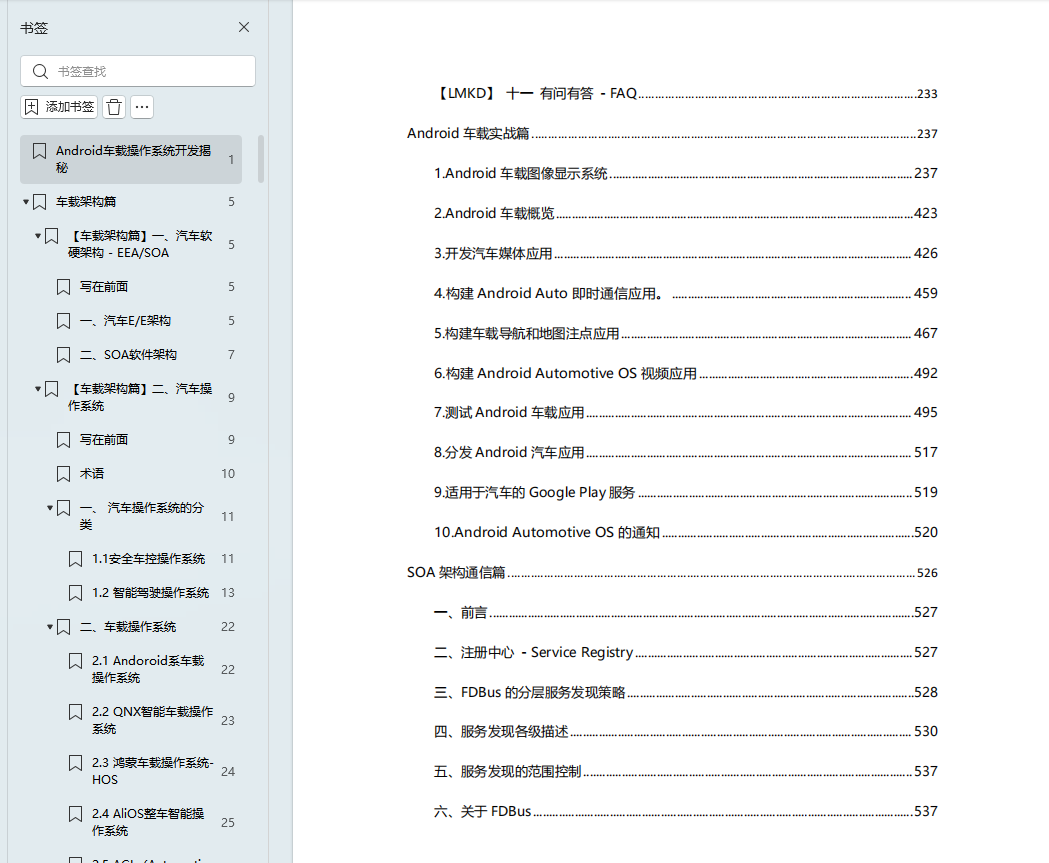Open the three-dots more options button
This screenshot has height=863, width=1049.
click(142, 107)
